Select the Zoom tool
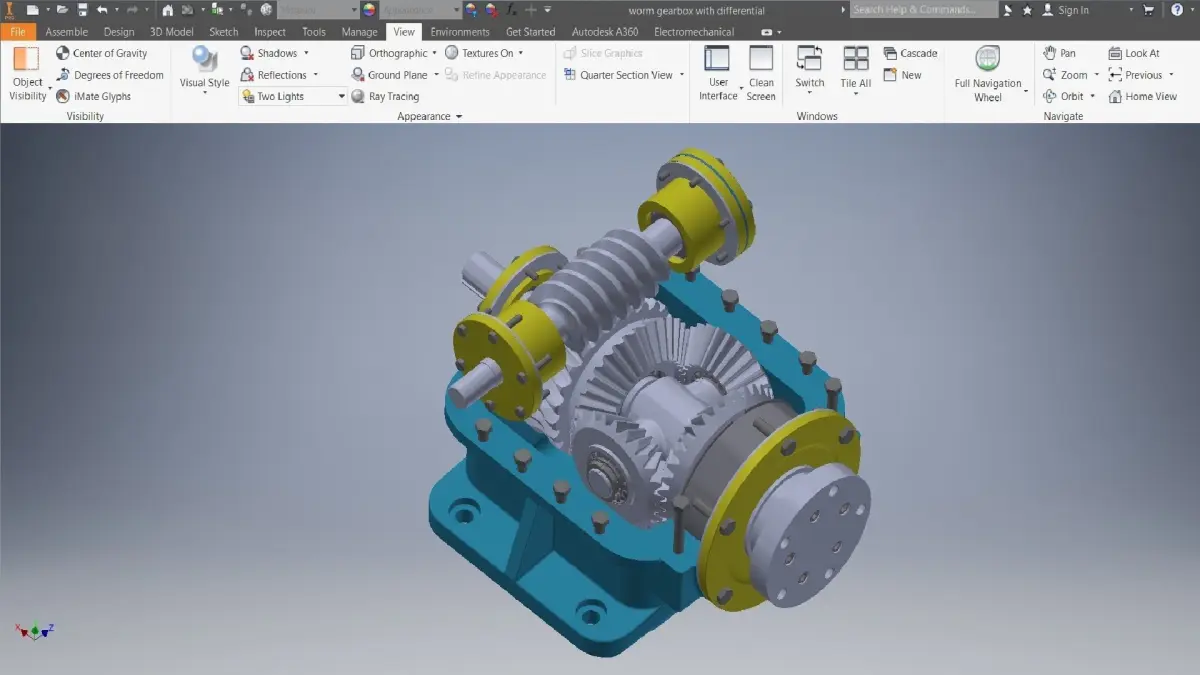This screenshot has width=1200, height=675. (x=1065, y=75)
